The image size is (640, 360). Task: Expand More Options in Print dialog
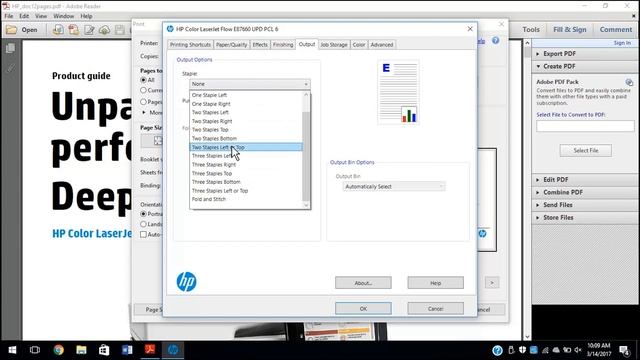pos(144,112)
